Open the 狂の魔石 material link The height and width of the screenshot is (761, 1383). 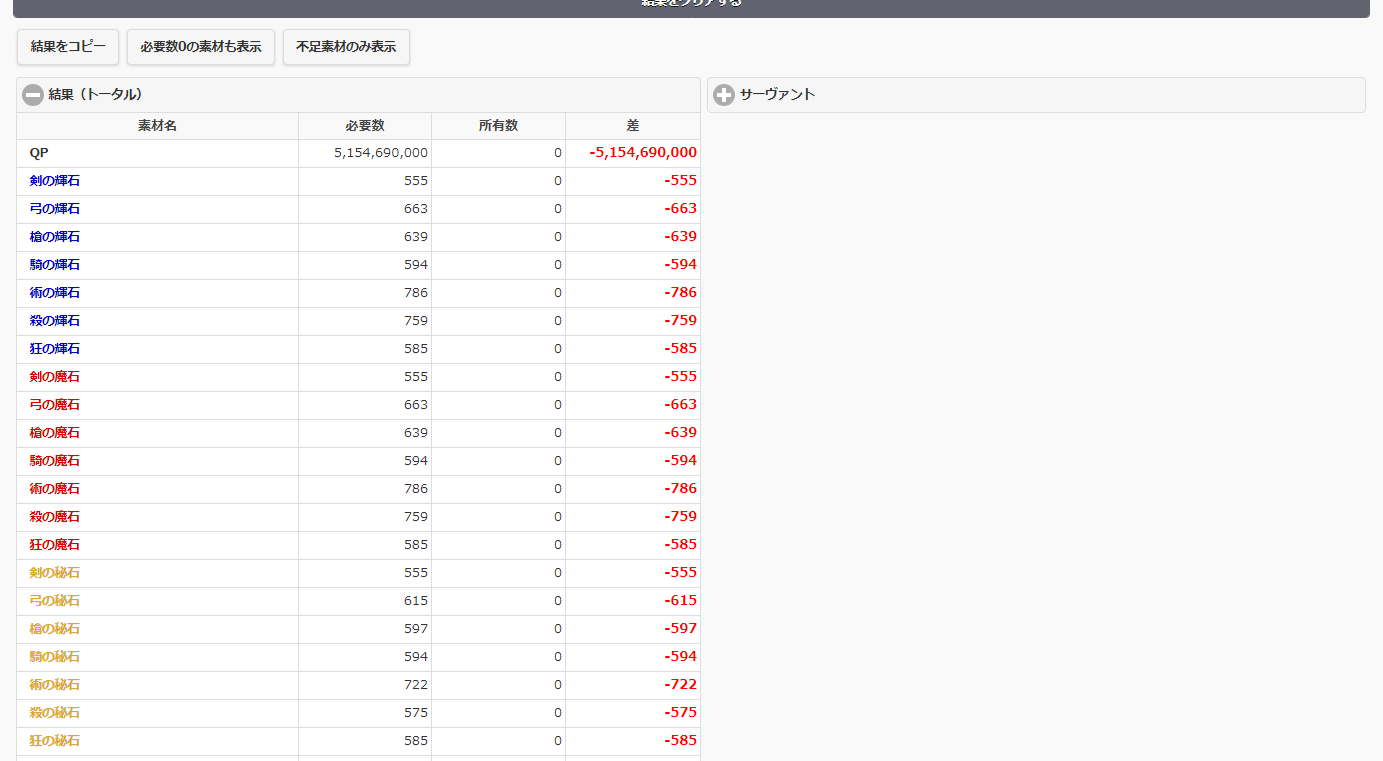[55, 545]
